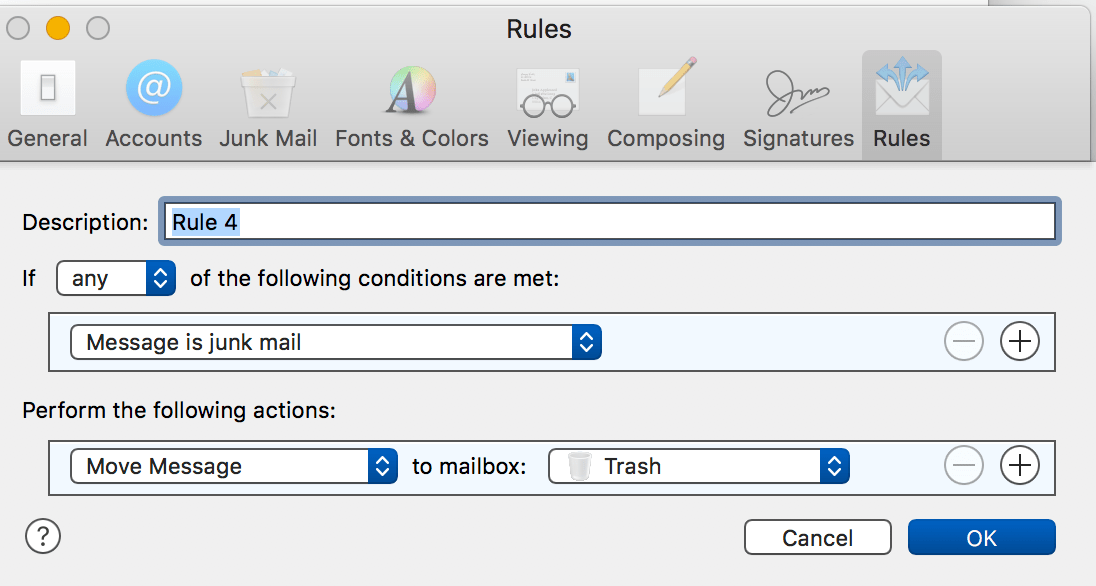Open the 'any' conditions dropdown
Screen dimensions: 1096x586
tap(115, 278)
